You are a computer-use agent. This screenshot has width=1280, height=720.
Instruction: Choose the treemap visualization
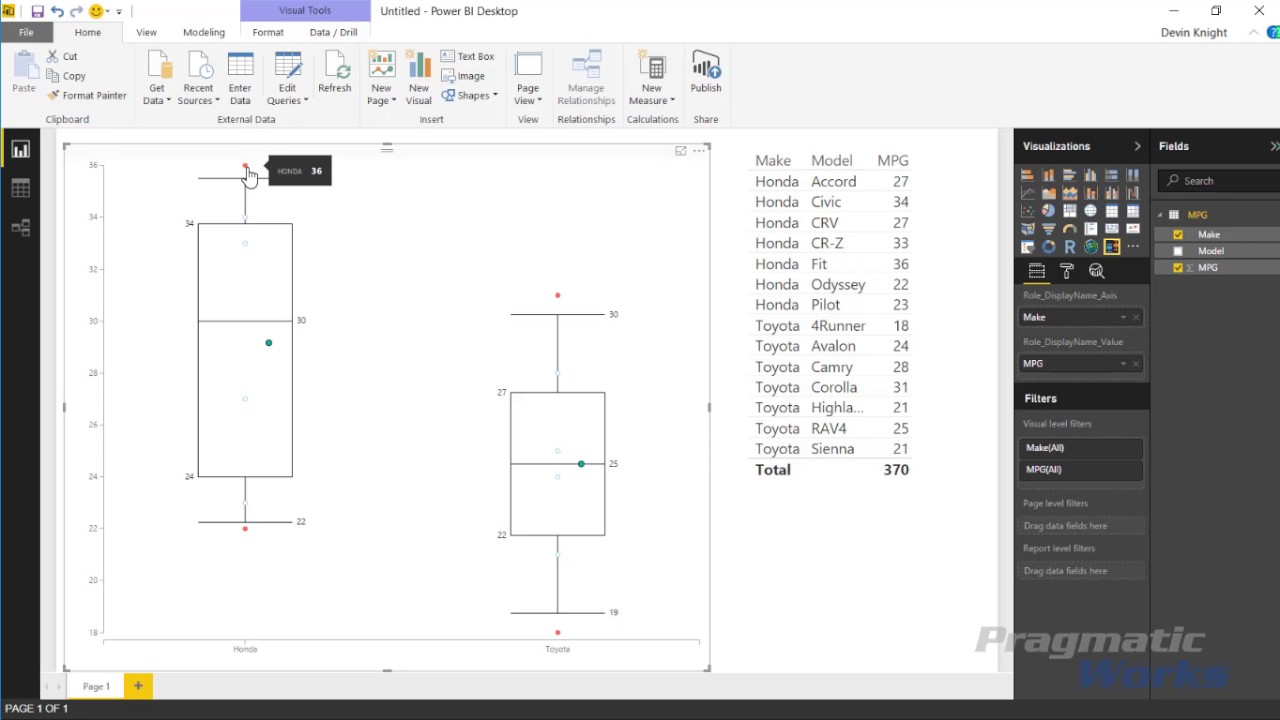click(x=1069, y=211)
